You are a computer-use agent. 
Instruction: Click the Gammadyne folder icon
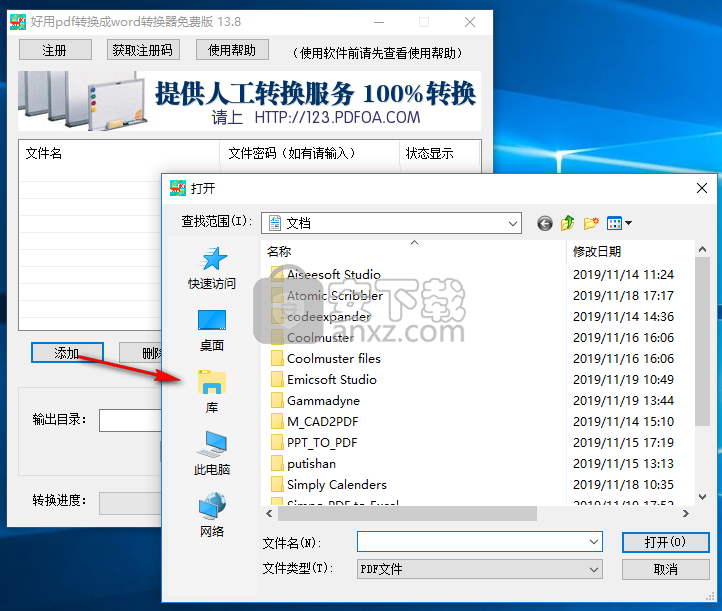(277, 401)
